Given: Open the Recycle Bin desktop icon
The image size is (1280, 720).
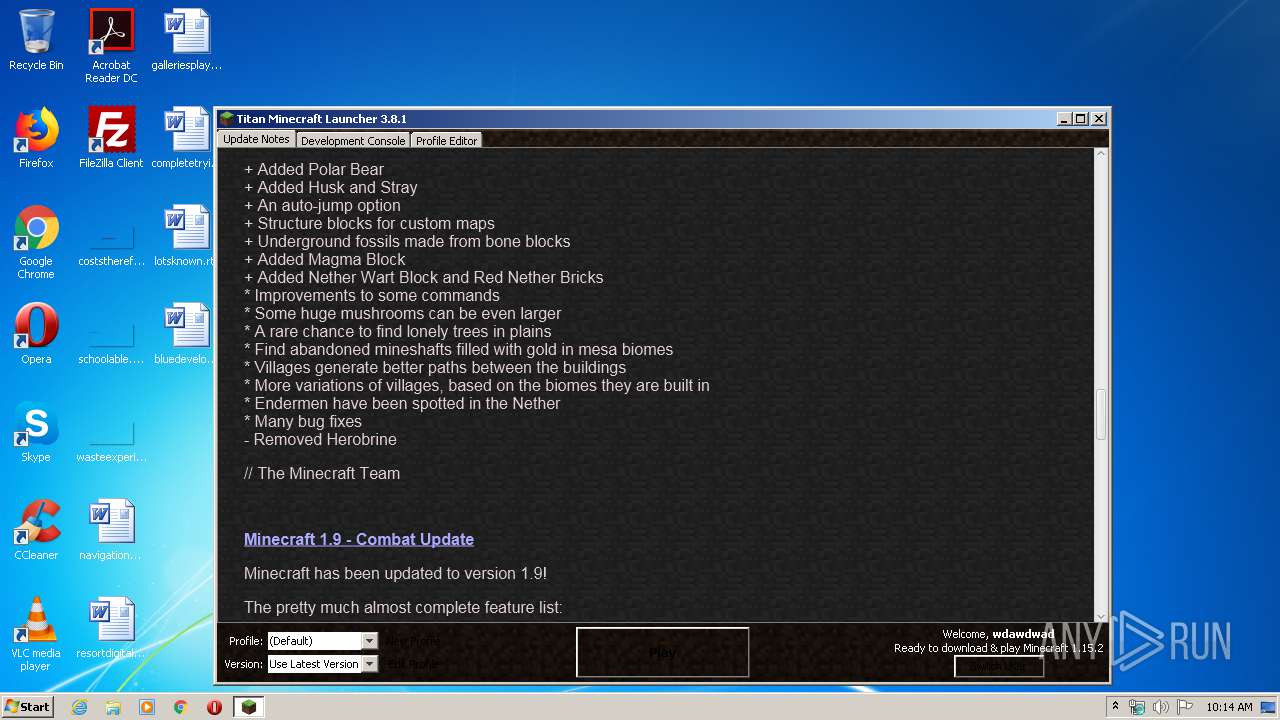Looking at the screenshot, I should [36, 40].
